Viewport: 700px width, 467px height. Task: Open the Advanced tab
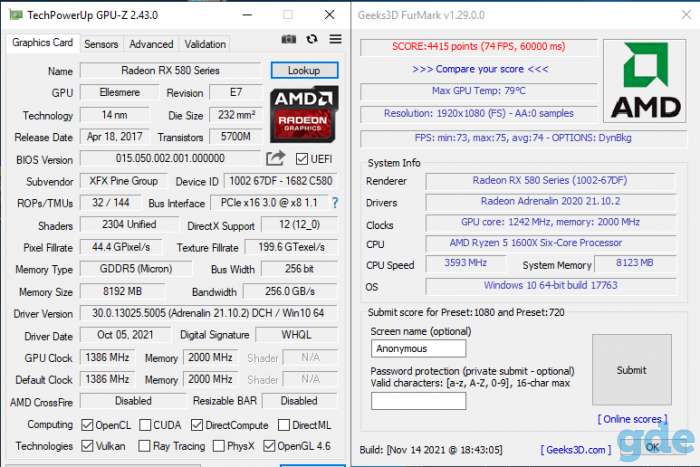151,44
